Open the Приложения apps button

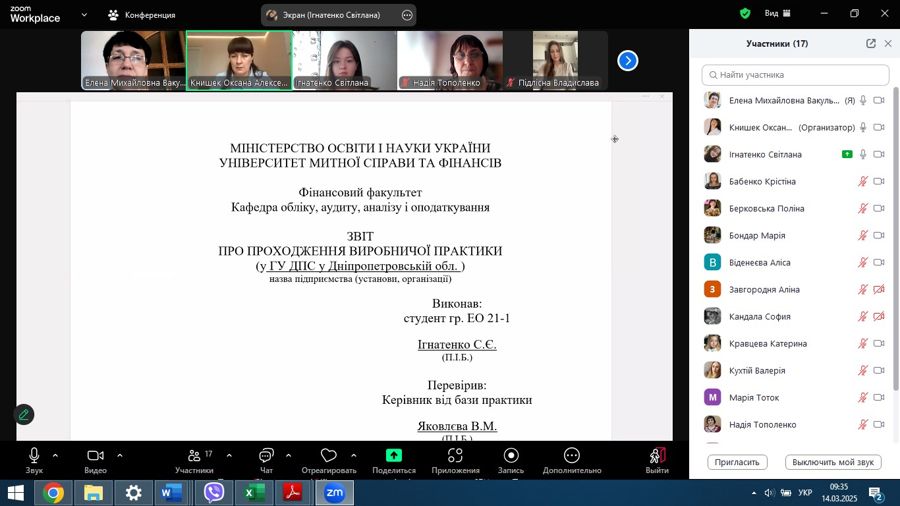[455, 461]
